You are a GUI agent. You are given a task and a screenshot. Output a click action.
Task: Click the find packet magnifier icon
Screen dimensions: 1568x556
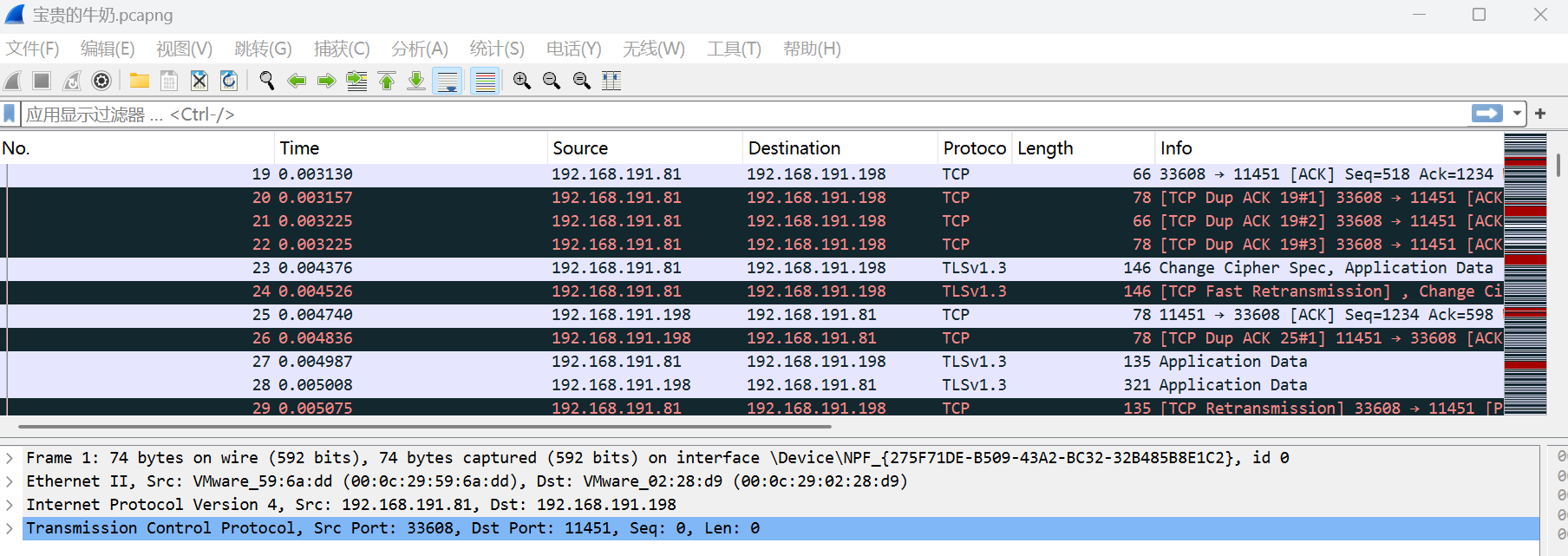click(x=267, y=81)
